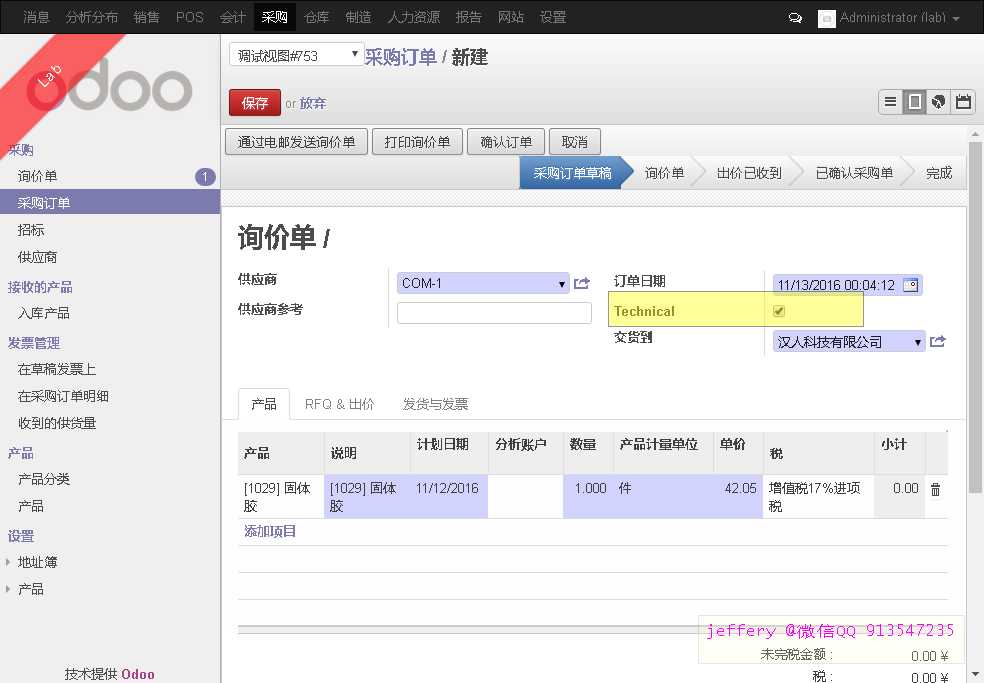Click the Odoo logo
Image resolution: width=984 pixels, height=683 pixels.
(110, 85)
